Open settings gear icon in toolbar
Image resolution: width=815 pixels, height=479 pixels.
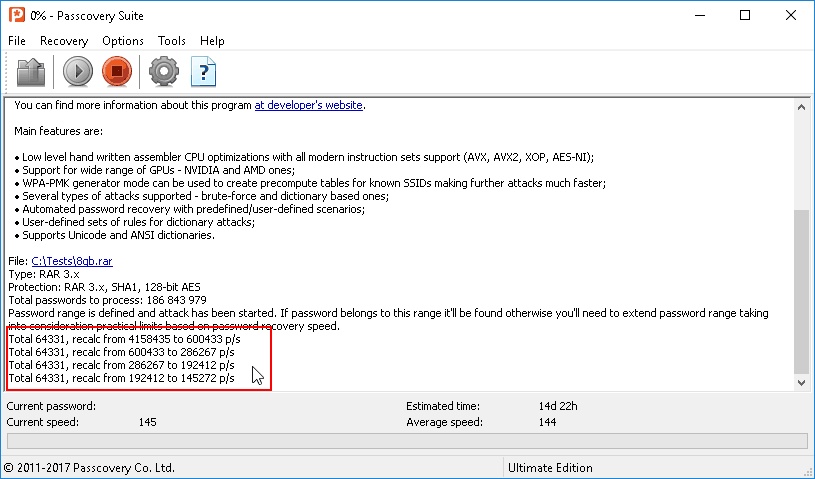pos(164,71)
